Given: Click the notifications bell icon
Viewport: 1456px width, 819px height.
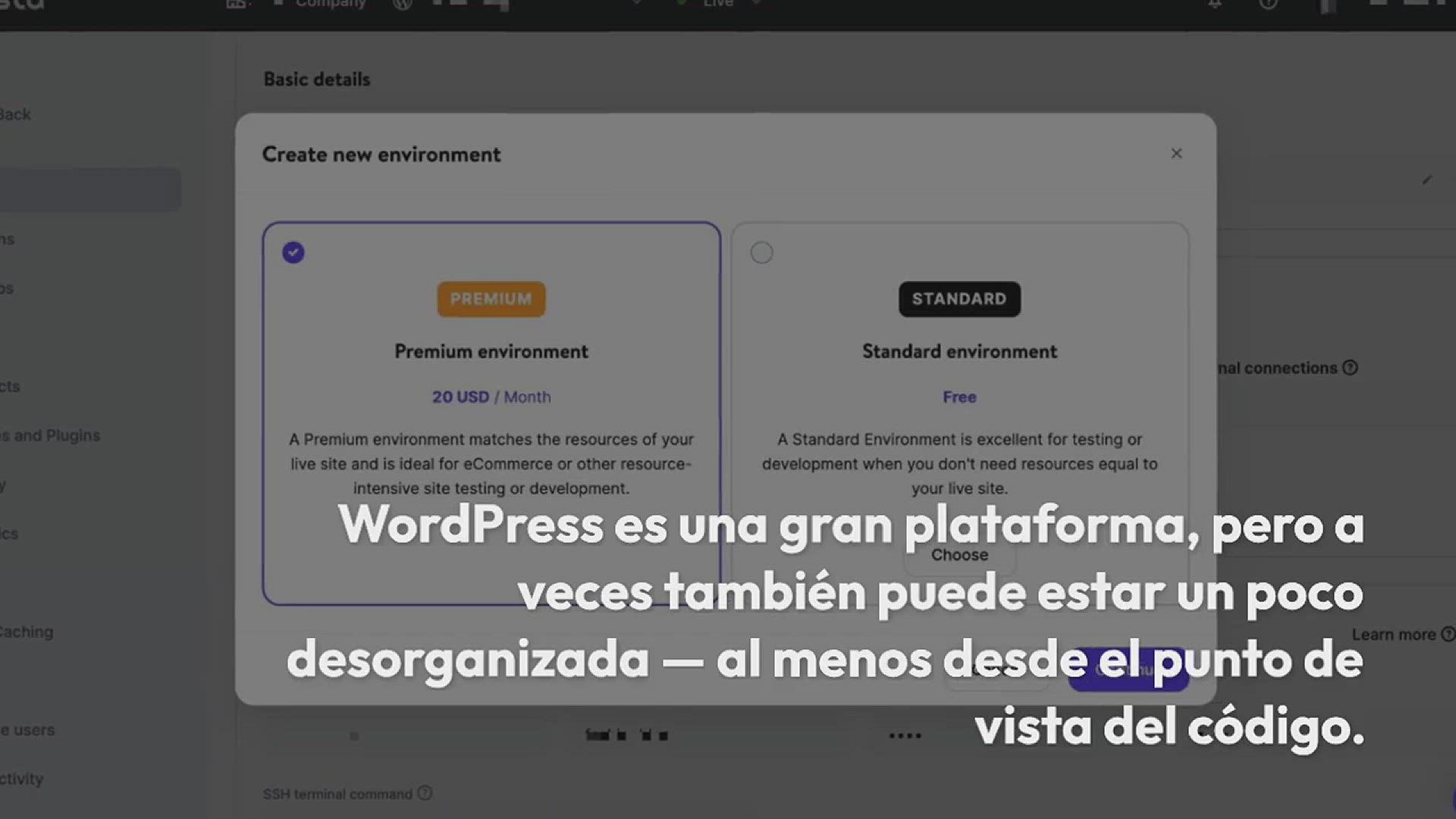Looking at the screenshot, I should pyautogui.click(x=1215, y=4).
